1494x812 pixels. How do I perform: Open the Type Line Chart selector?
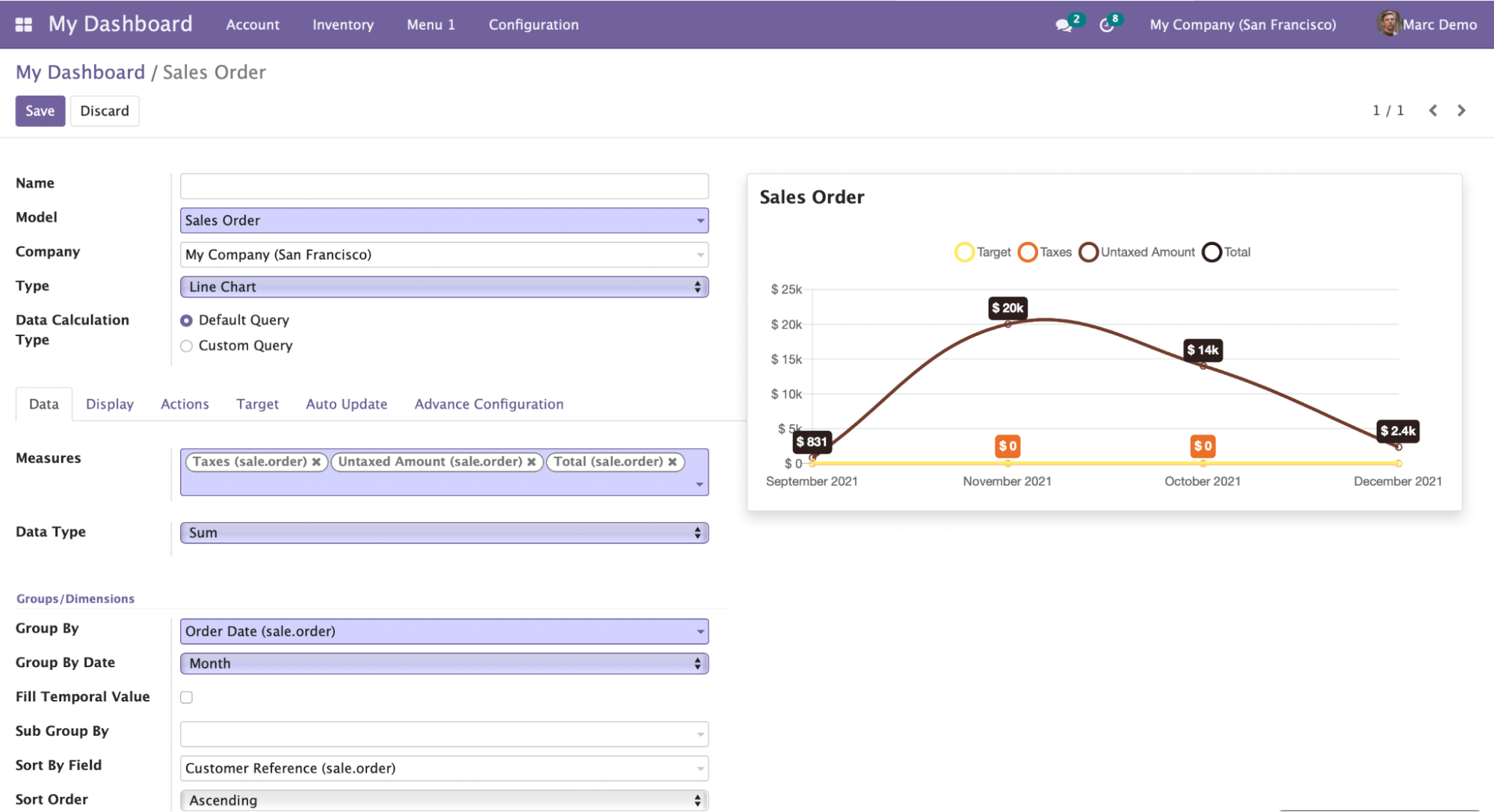point(444,287)
